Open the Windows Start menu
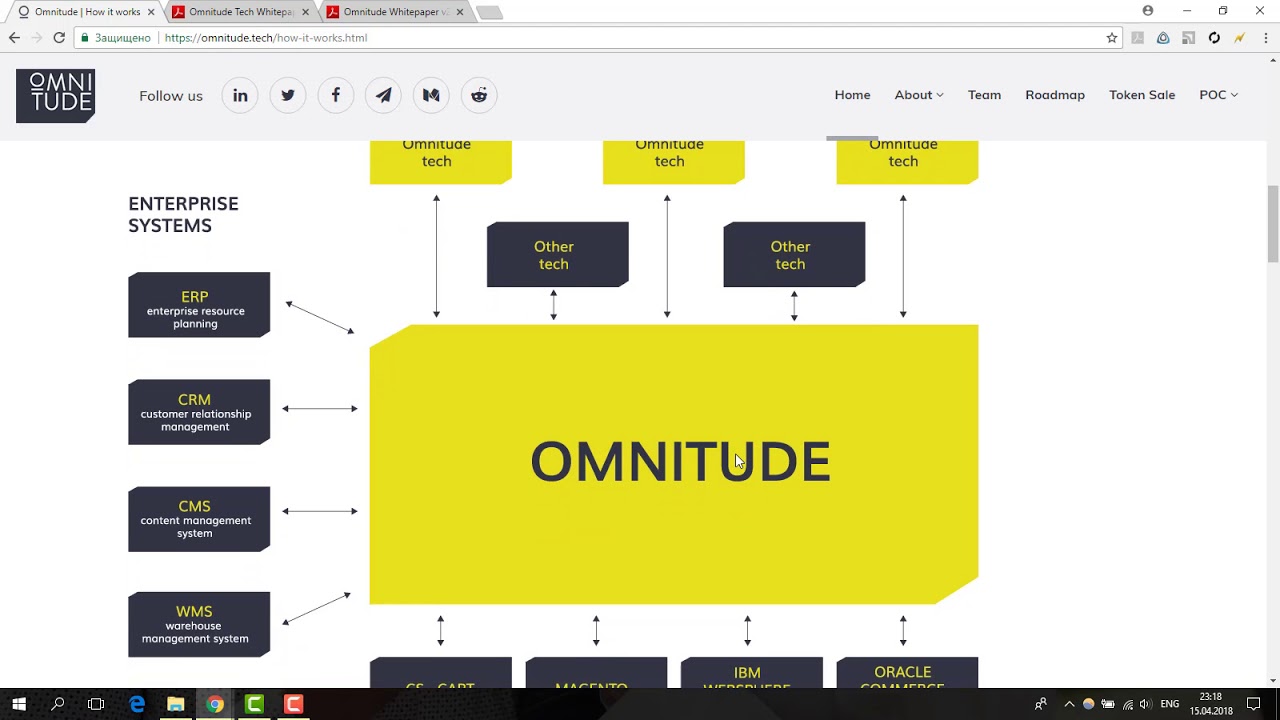This screenshot has height=720, width=1280. point(19,704)
